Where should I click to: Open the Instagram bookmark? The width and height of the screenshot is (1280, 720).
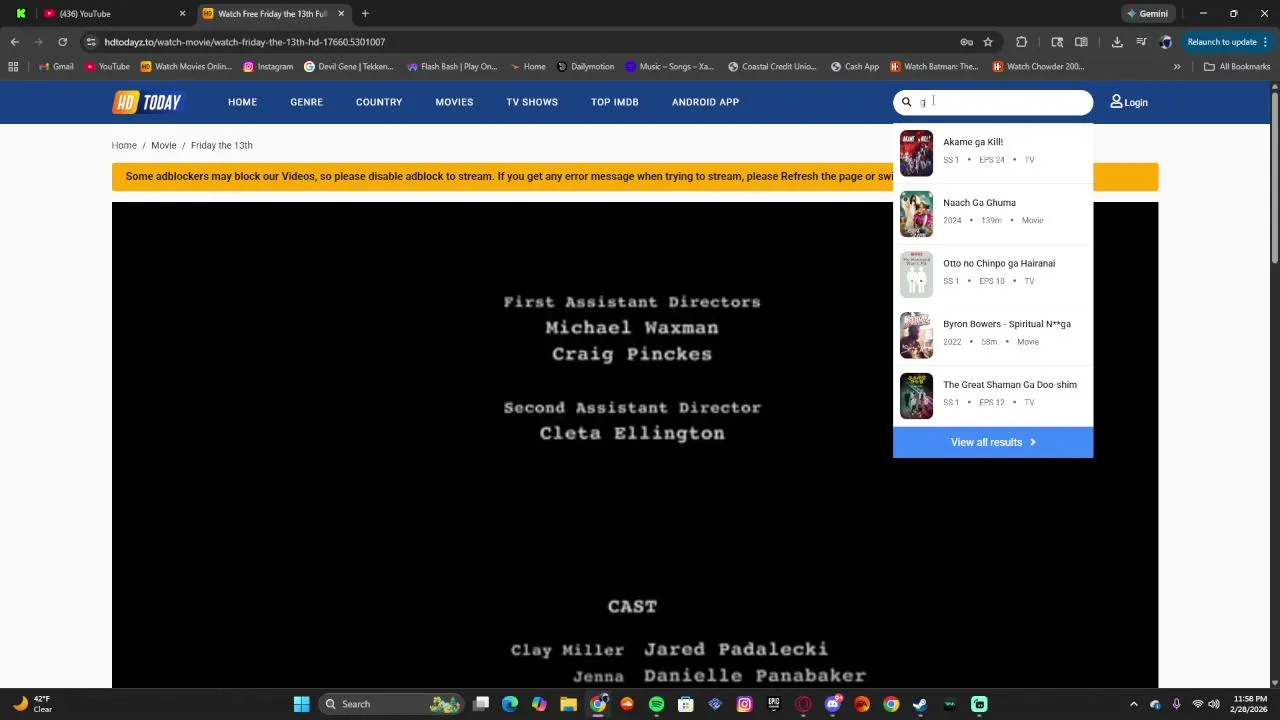pyautogui.click(x=268, y=67)
